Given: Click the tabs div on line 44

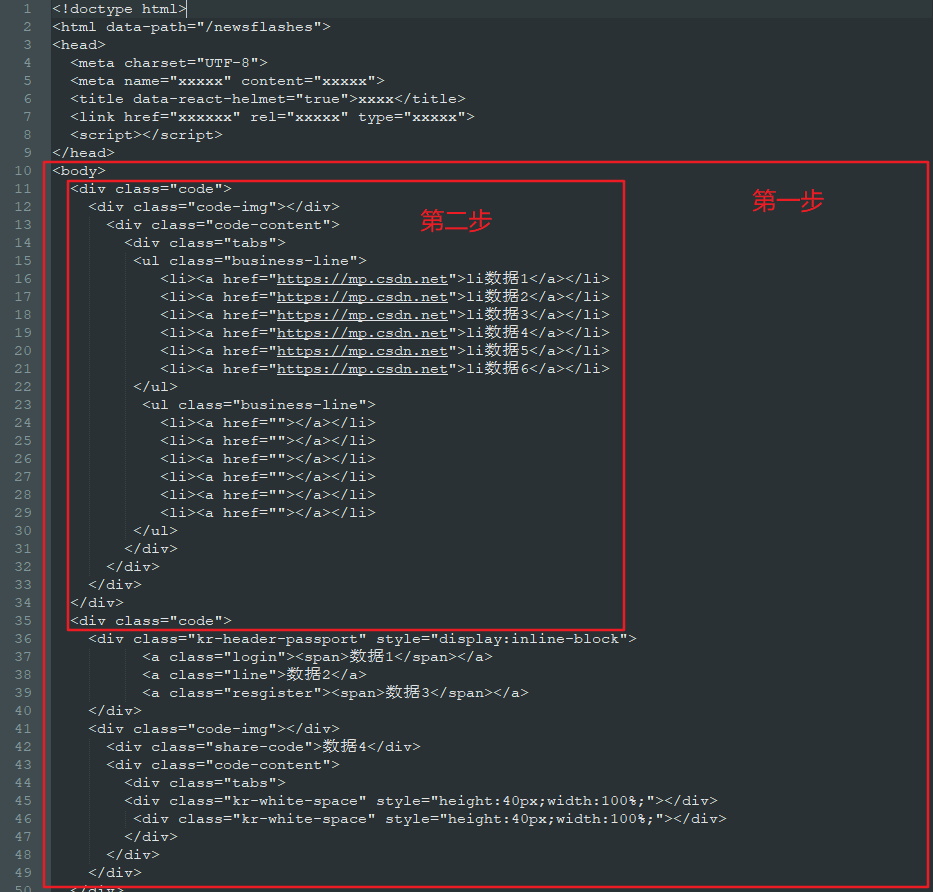Looking at the screenshot, I should (205, 783).
